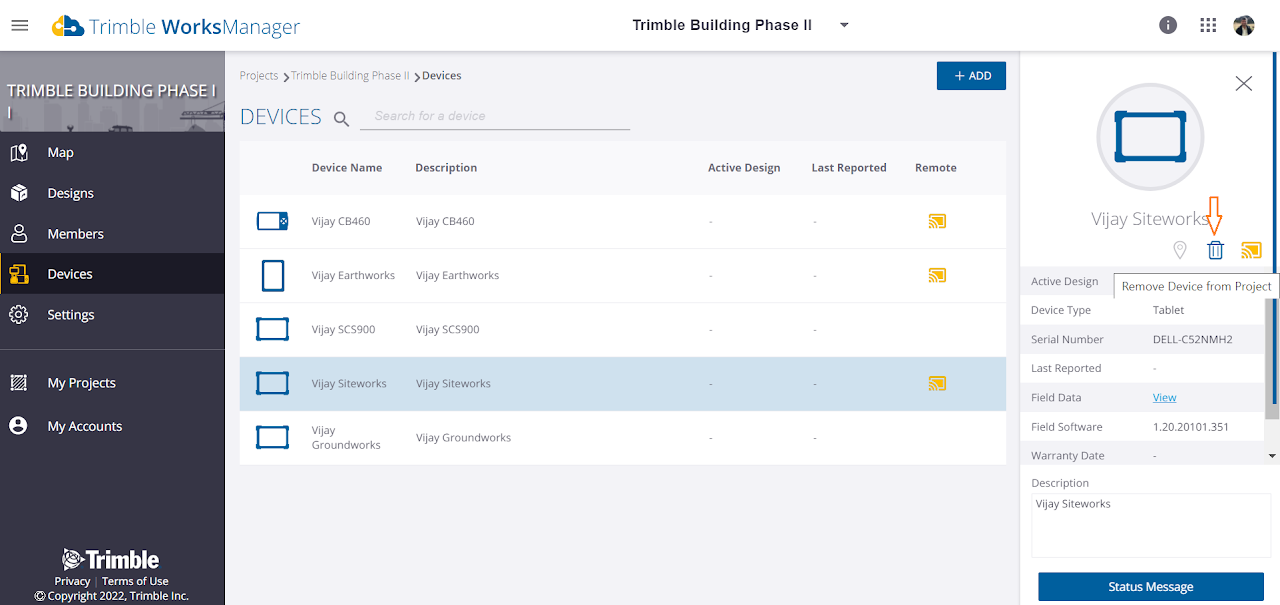
Task: Click the ADD device button
Action: (971, 76)
